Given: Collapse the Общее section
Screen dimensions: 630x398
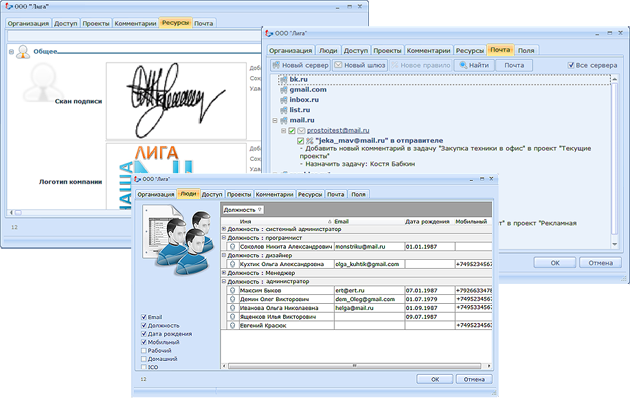Looking at the screenshot, I should coord(11,52).
